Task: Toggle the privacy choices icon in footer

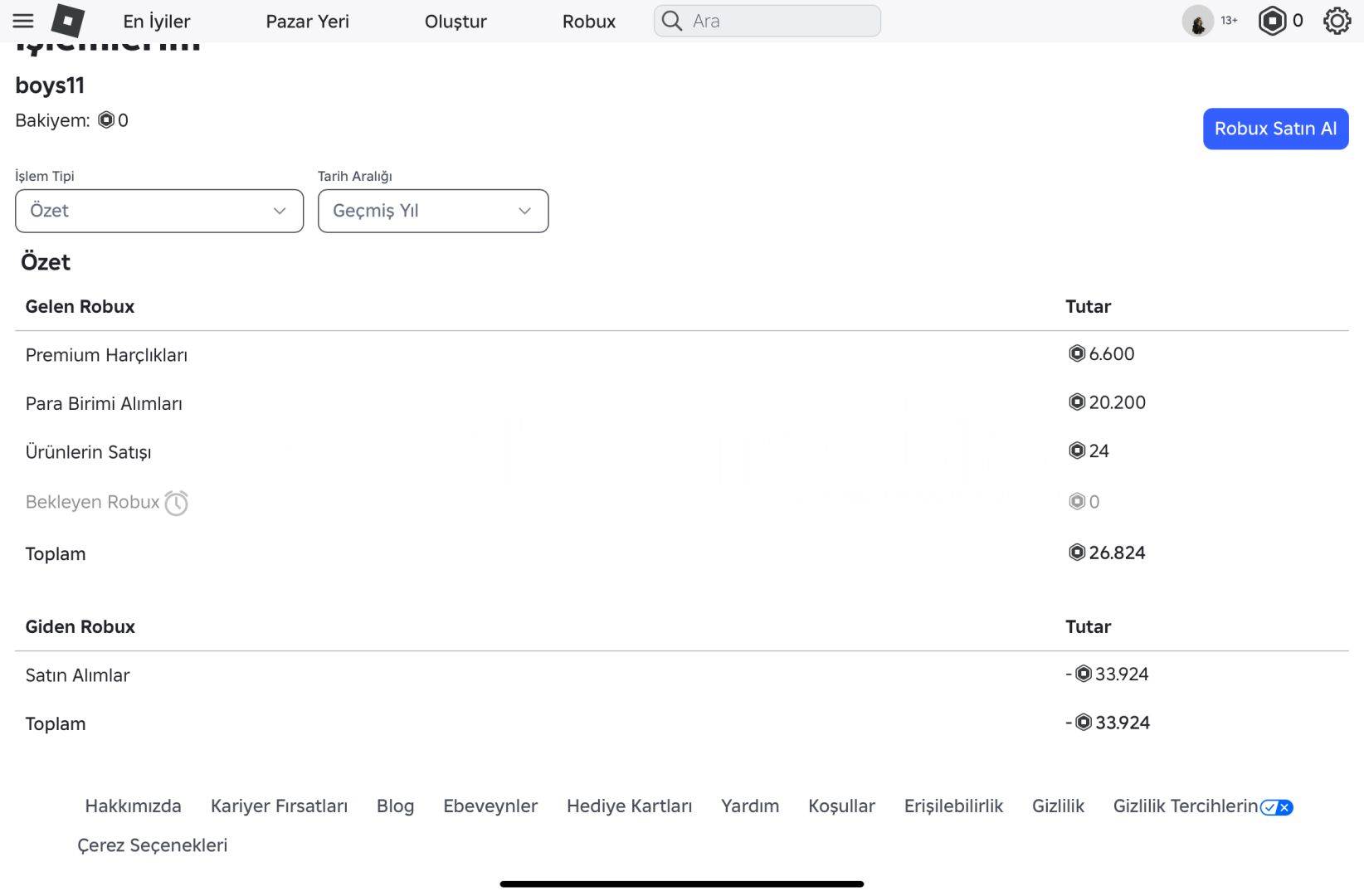Action: (1276, 807)
